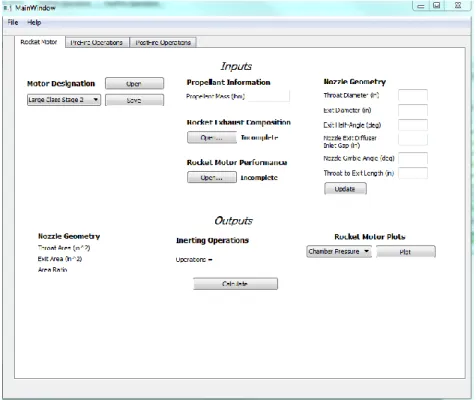Image resolution: width=476 pixels, height=400 pixels.
Task: Click the Propellant Mass input field
Action: coord(269,97)
